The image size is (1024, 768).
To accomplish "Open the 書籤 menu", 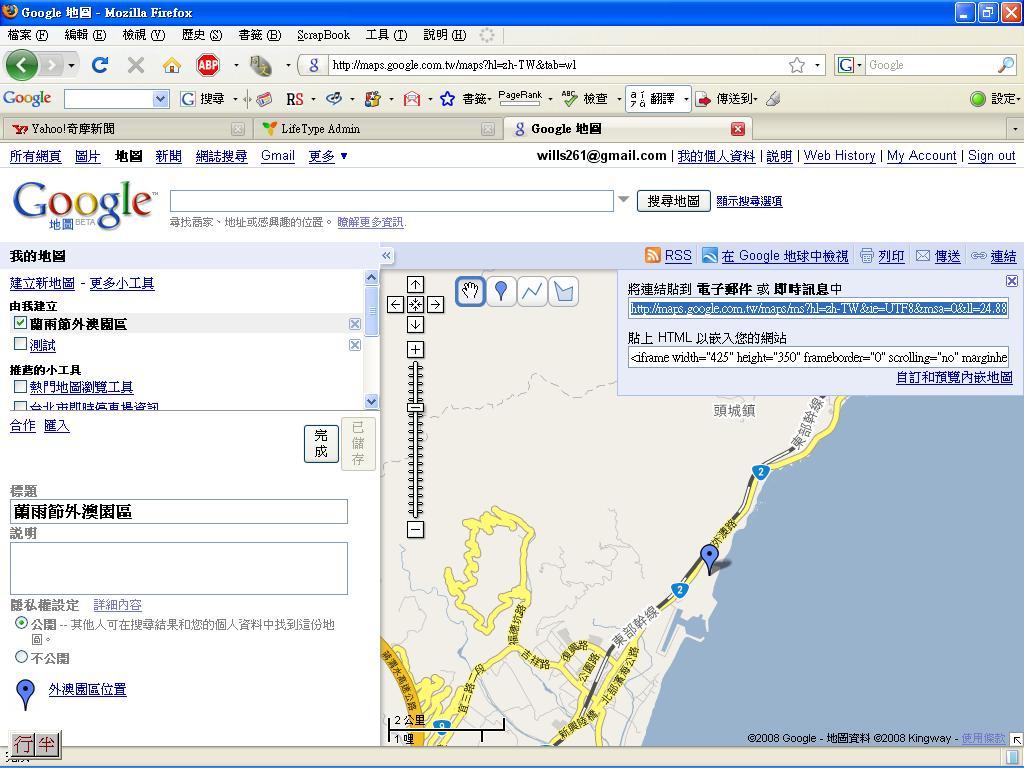I will (x=259, y=35).
